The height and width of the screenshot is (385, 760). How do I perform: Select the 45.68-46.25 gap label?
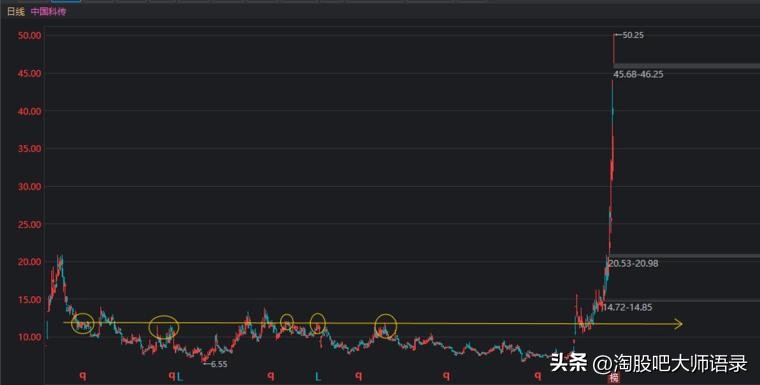(x=638, y=74)
